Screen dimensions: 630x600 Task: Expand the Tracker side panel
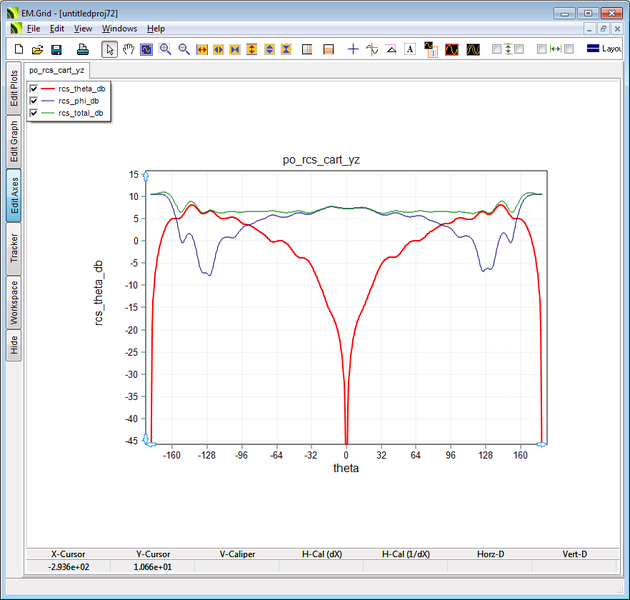[x=14, y=248]
